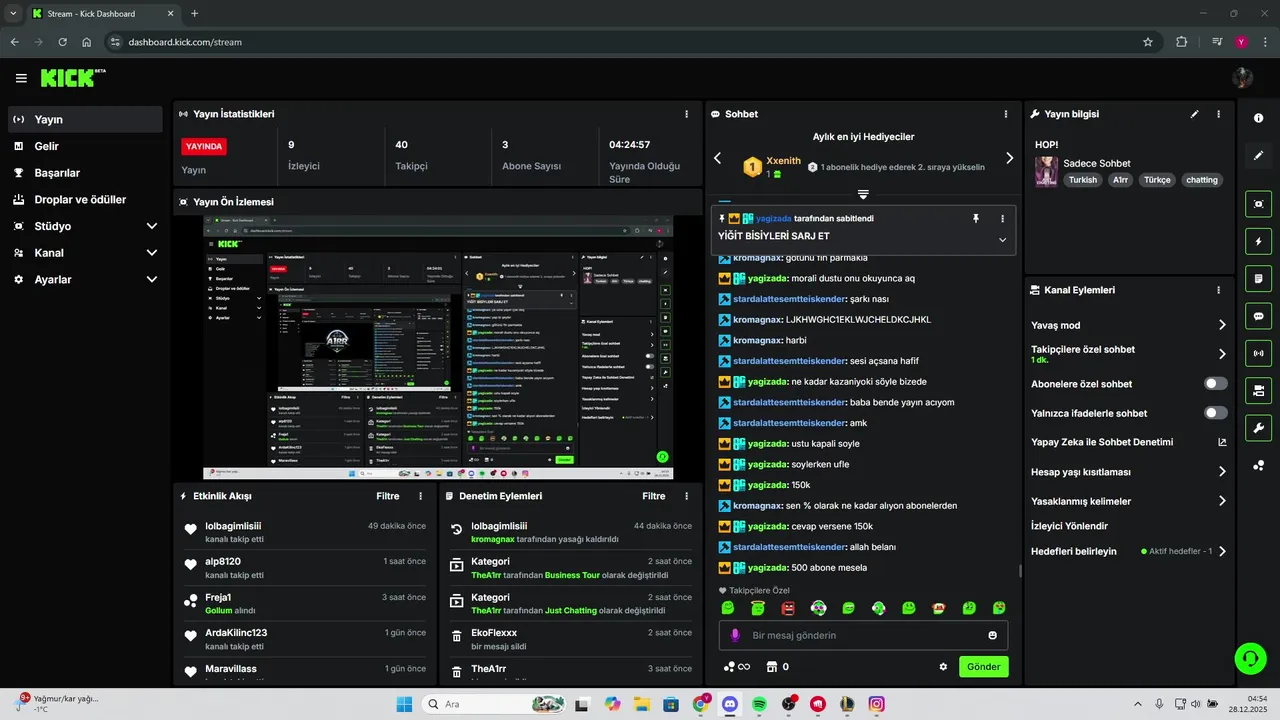This screenshot has width=1280, height=720.
Task: Click the info icon in the right sidebar
Action: [1259, 118]
